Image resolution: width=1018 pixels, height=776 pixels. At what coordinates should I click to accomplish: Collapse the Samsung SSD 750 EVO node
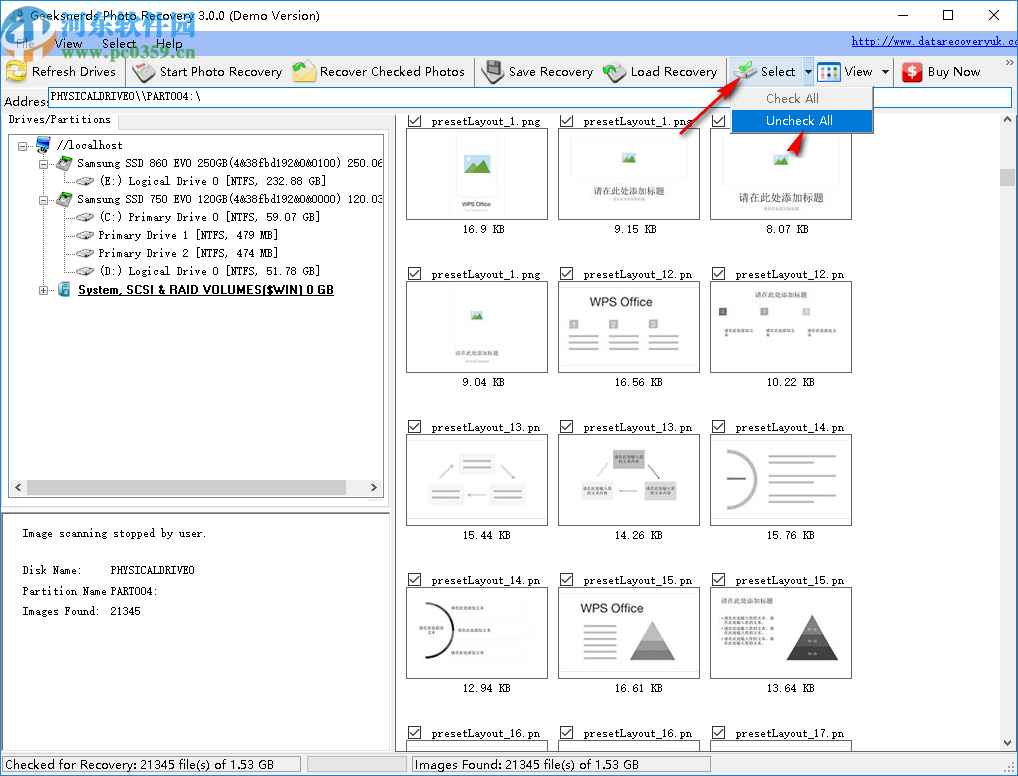pyautogui.click(x=43, y=200)
